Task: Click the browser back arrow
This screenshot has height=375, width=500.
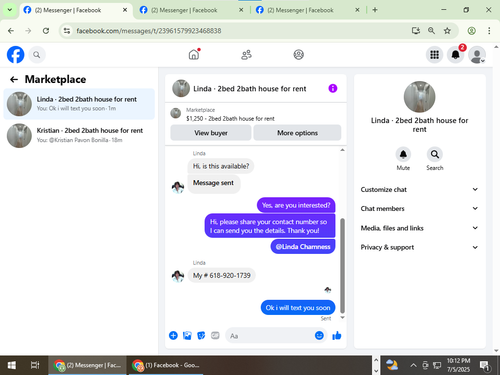Action: point(11,31)
